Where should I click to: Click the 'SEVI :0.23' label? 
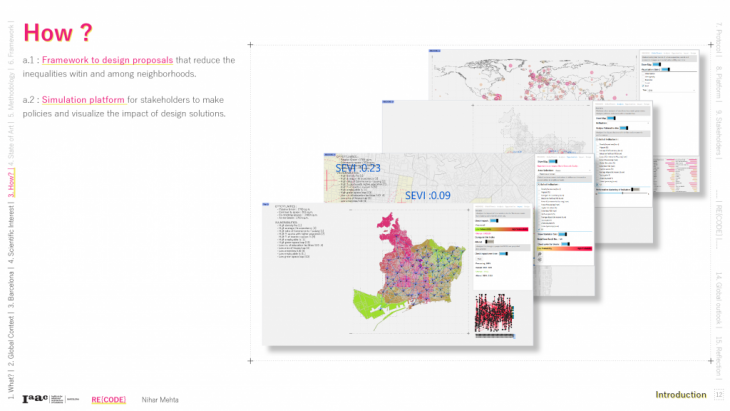[x=358, y=169]
